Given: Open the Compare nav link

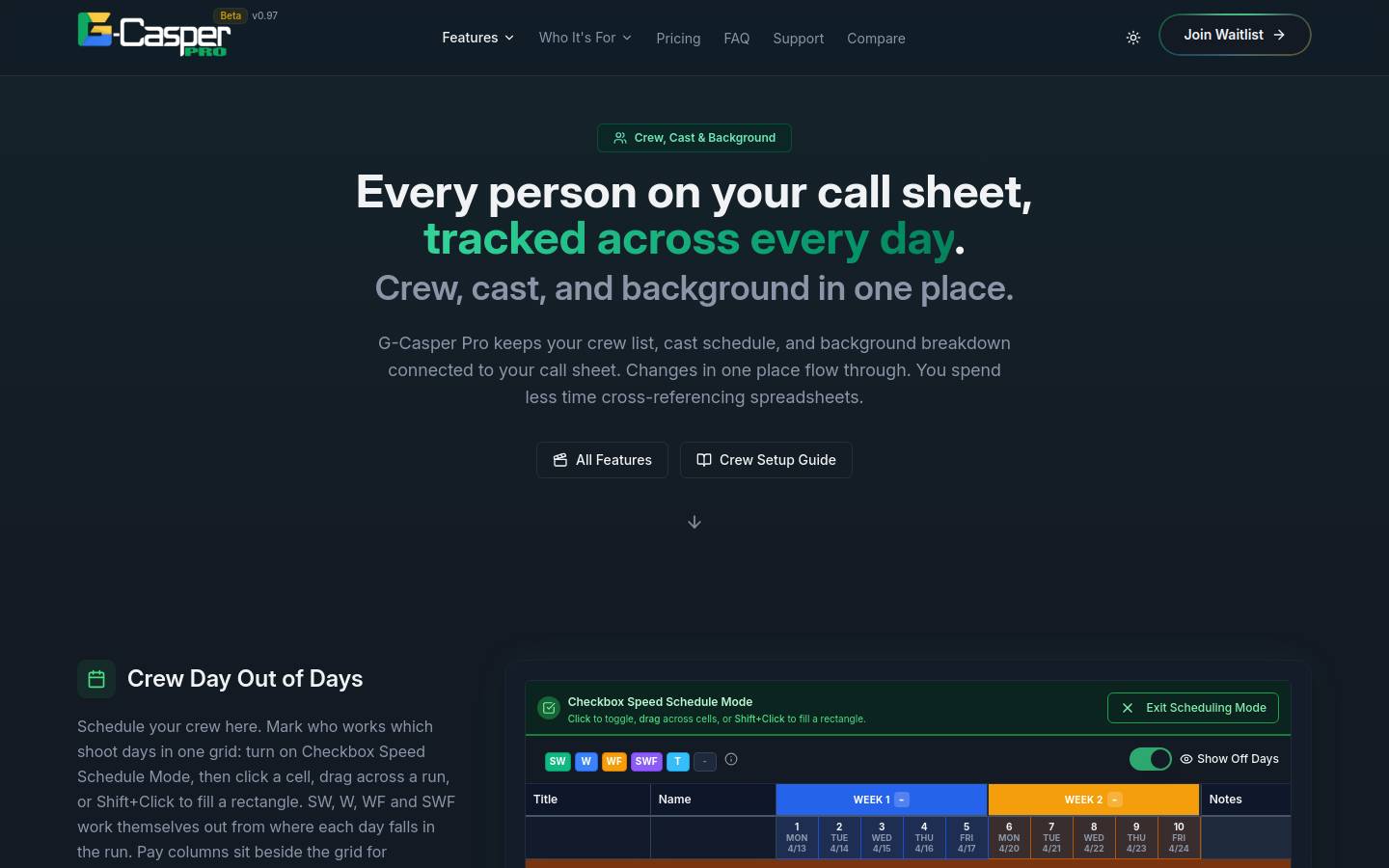Looking at the screenshot, I should [x=876, y=39].
